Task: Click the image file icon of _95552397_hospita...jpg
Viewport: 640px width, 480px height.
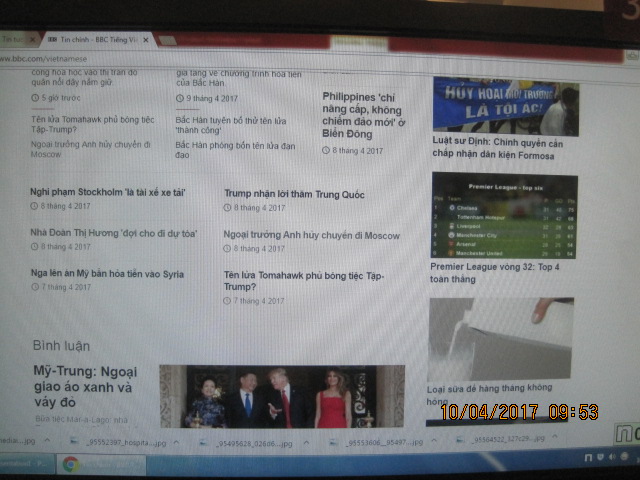Action: 74,441
